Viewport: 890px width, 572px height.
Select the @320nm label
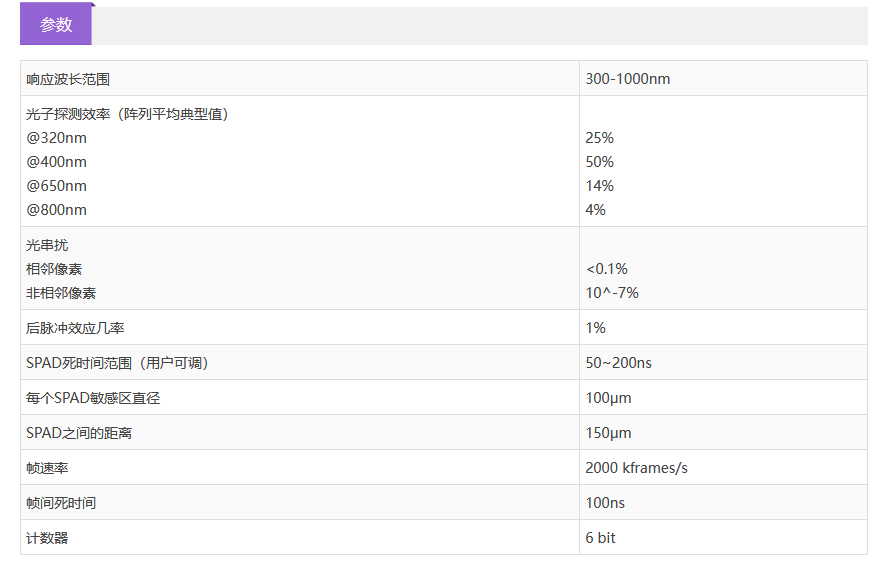(56, 138)
